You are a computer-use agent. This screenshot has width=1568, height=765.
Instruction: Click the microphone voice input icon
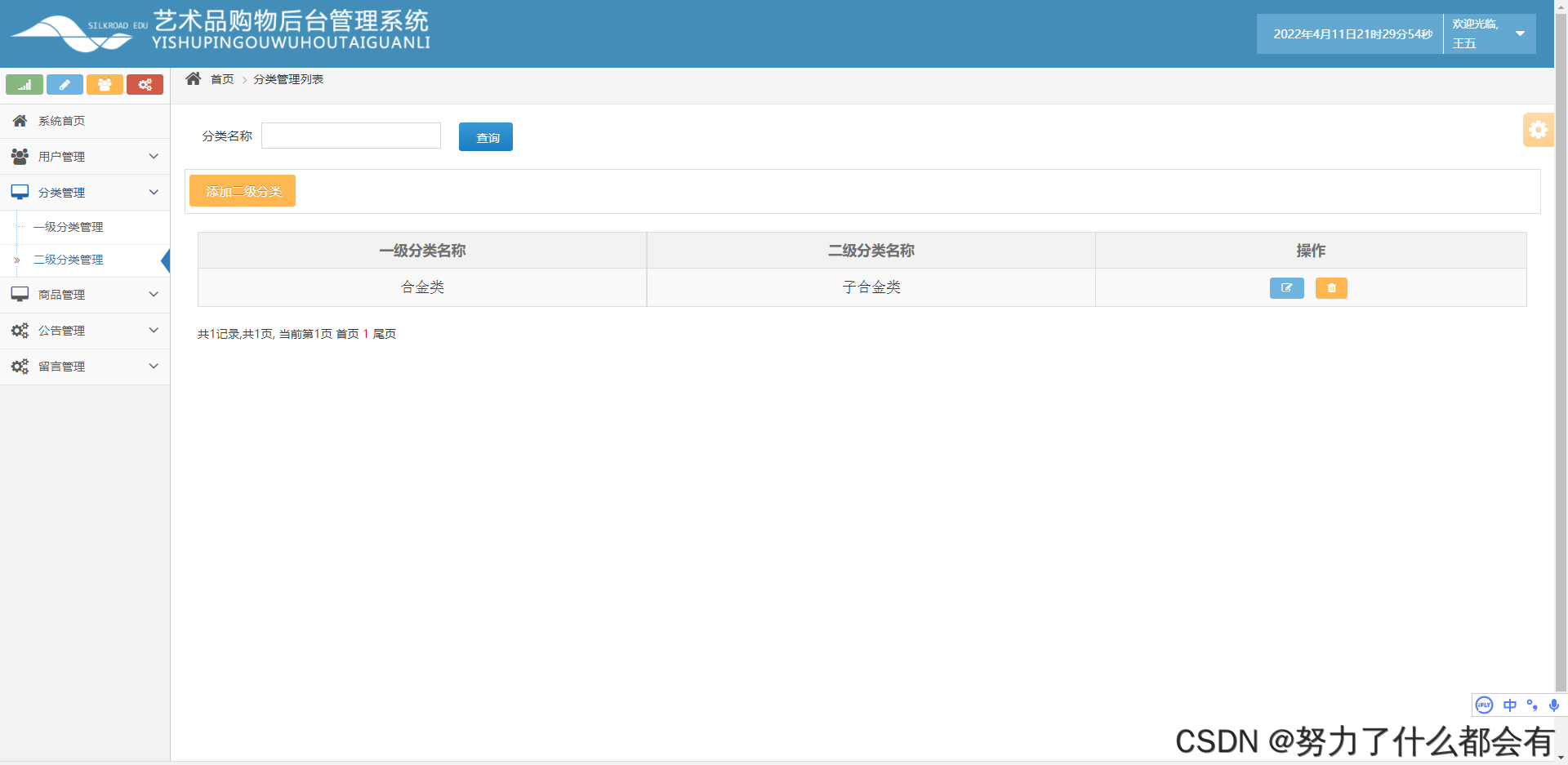1553,705
